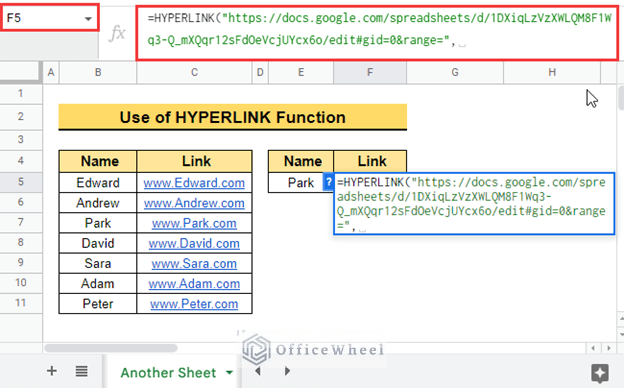Click the Name box showing F5
The image size is (624, 388).
pos(49,18)
